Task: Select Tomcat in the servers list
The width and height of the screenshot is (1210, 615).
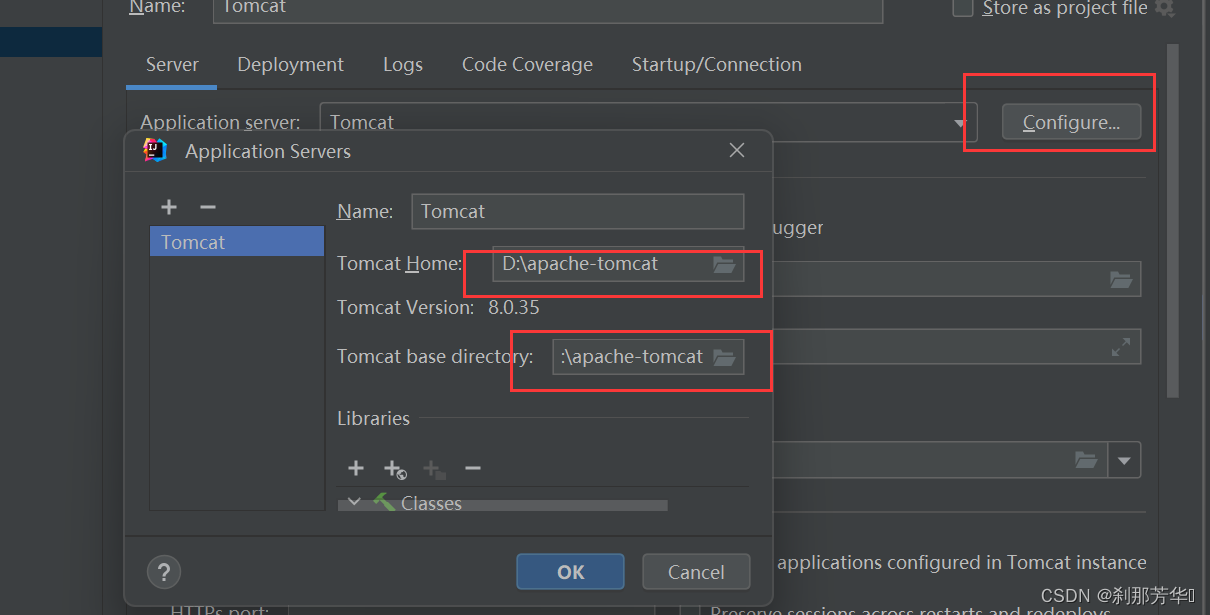Action: click(x=237, y=242)
